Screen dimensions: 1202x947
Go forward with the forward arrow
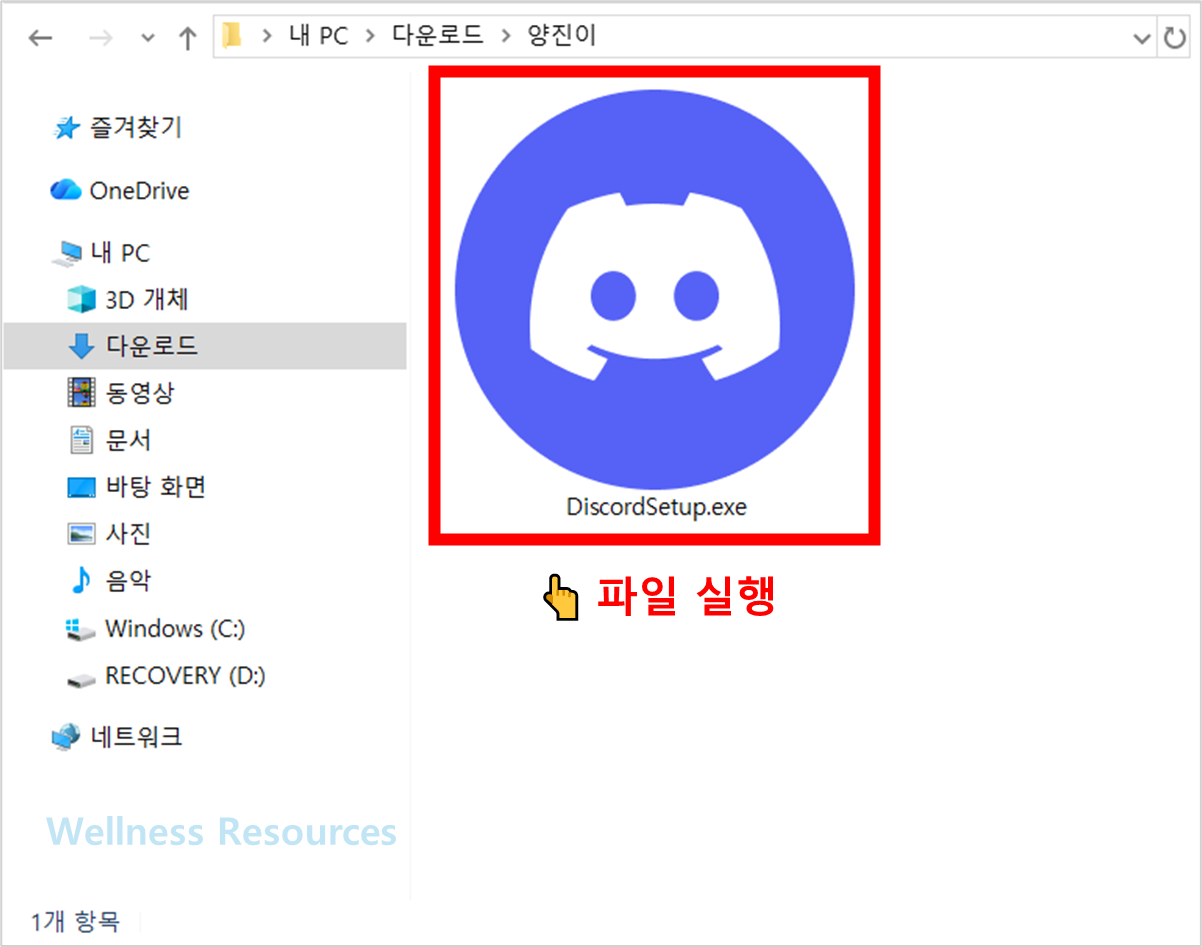click(100, 38)
